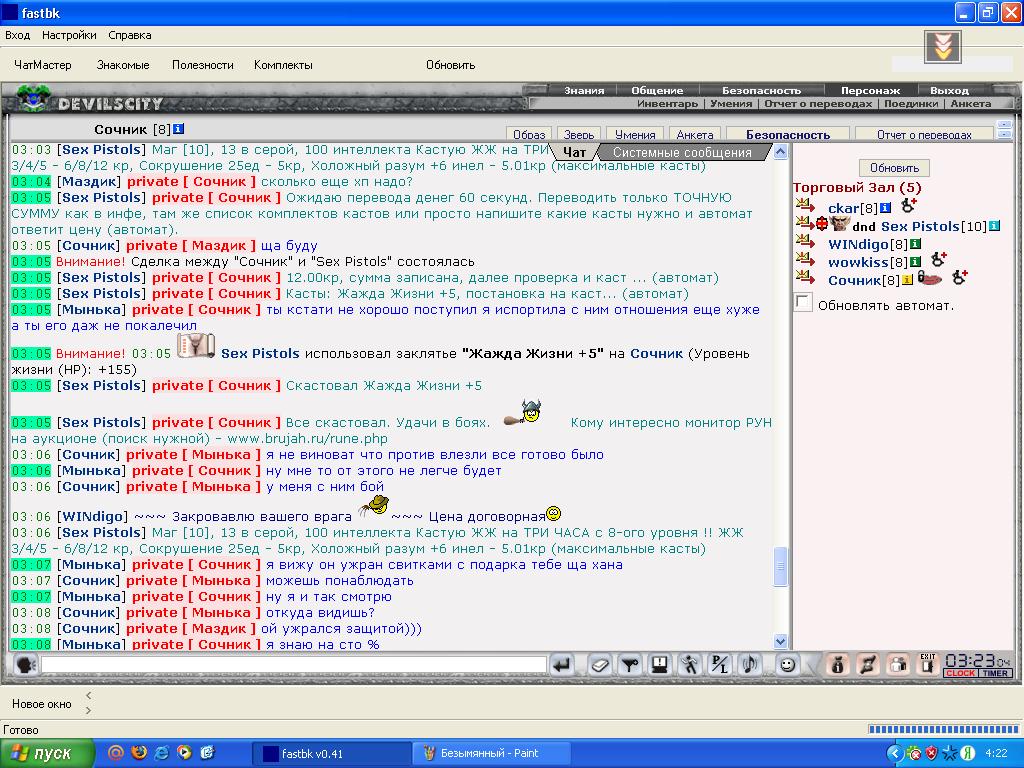
Task: Click the funnel filter icon in chat toolbar
Action: point(630,665)
